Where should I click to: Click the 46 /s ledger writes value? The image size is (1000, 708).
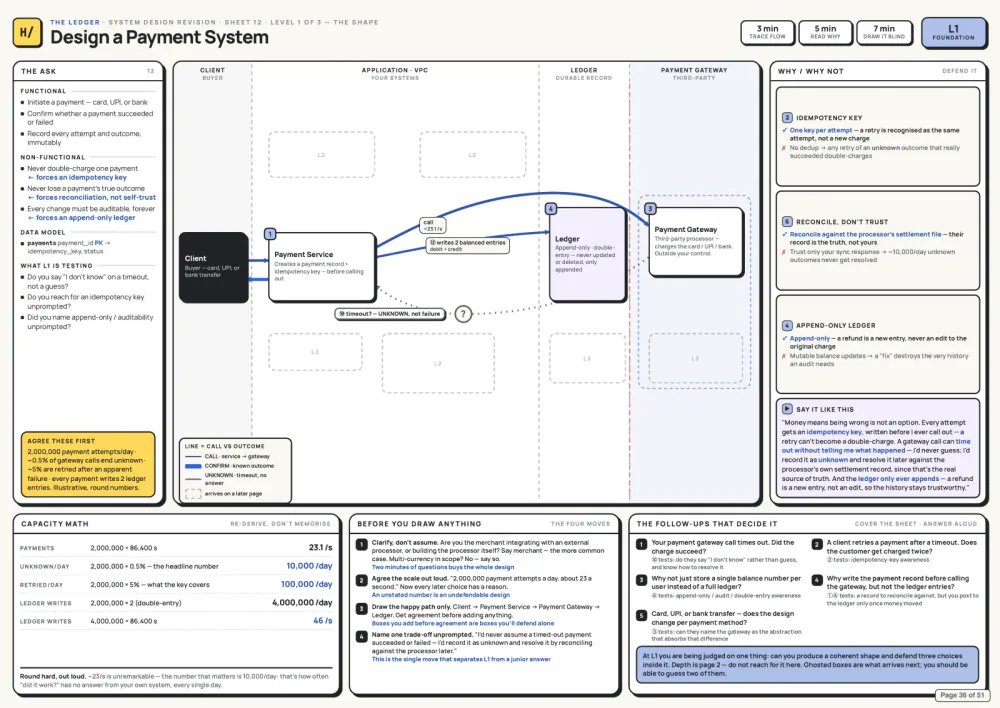323,620
